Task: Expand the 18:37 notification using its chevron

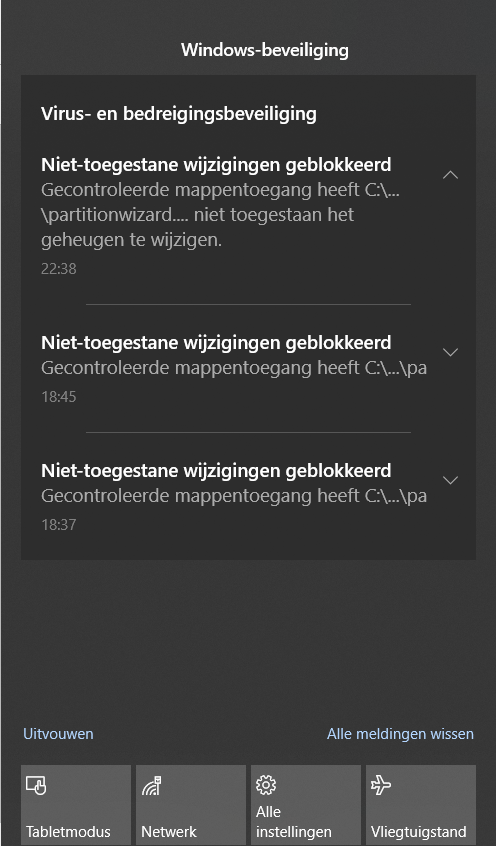Action: 450,480
